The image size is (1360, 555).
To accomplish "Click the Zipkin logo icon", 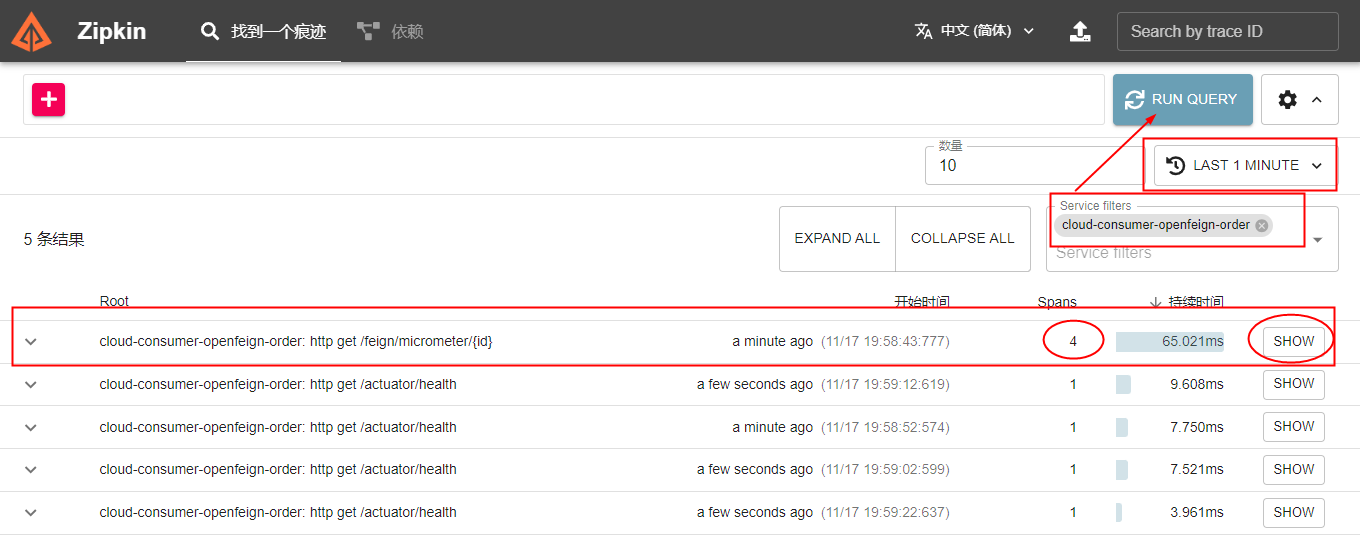I will pos(32,31).
